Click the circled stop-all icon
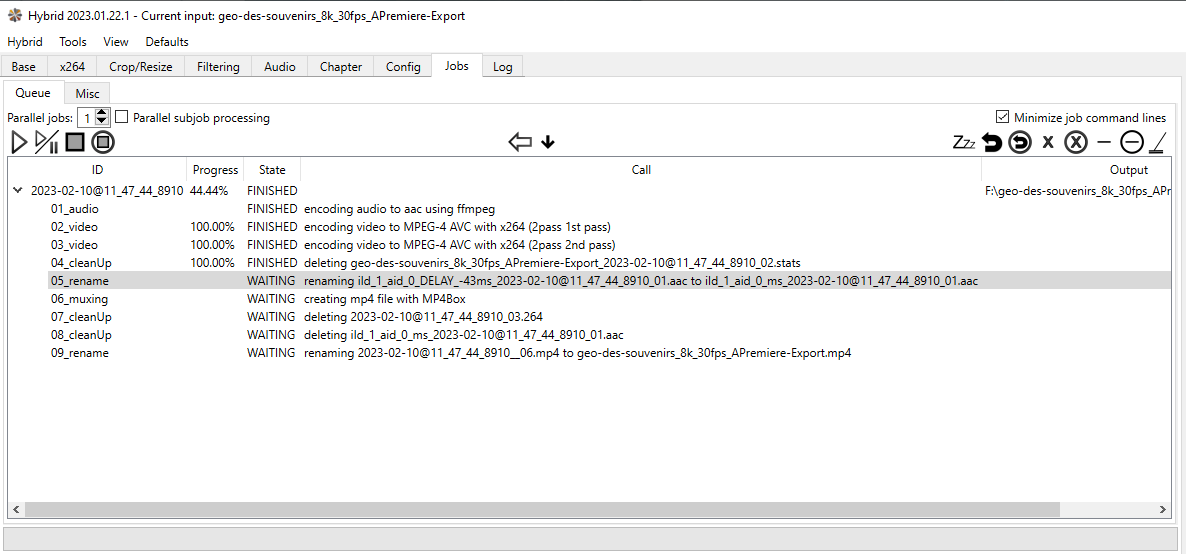Screen dimensions: 1186x554 click(x=103, y=142)
